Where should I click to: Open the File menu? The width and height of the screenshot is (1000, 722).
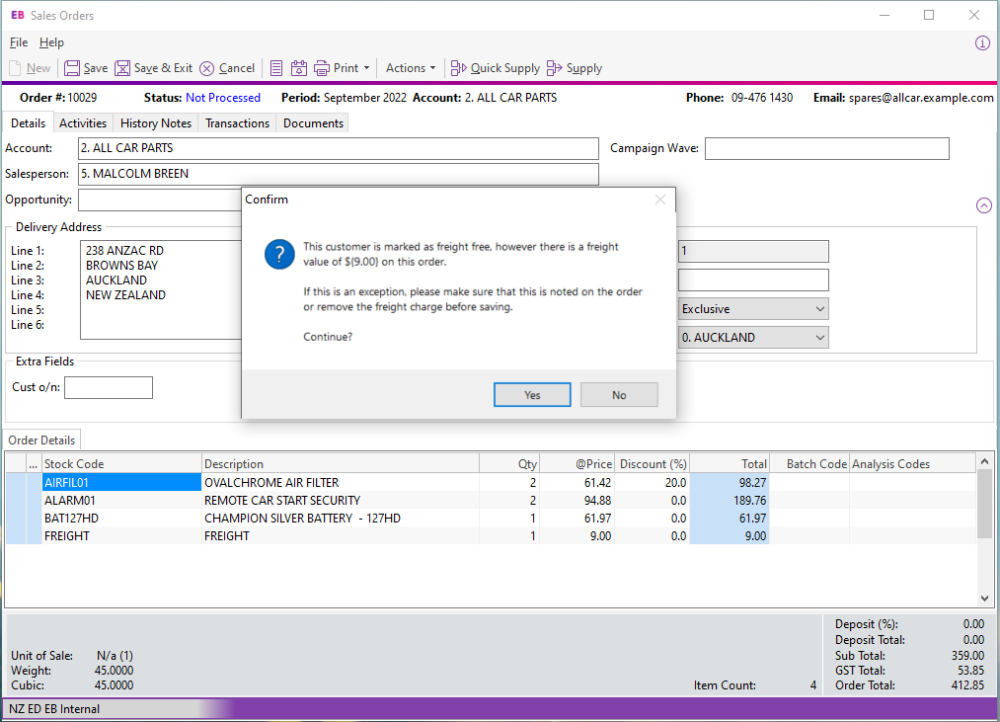pyautogui.click(x=17, y=43)
